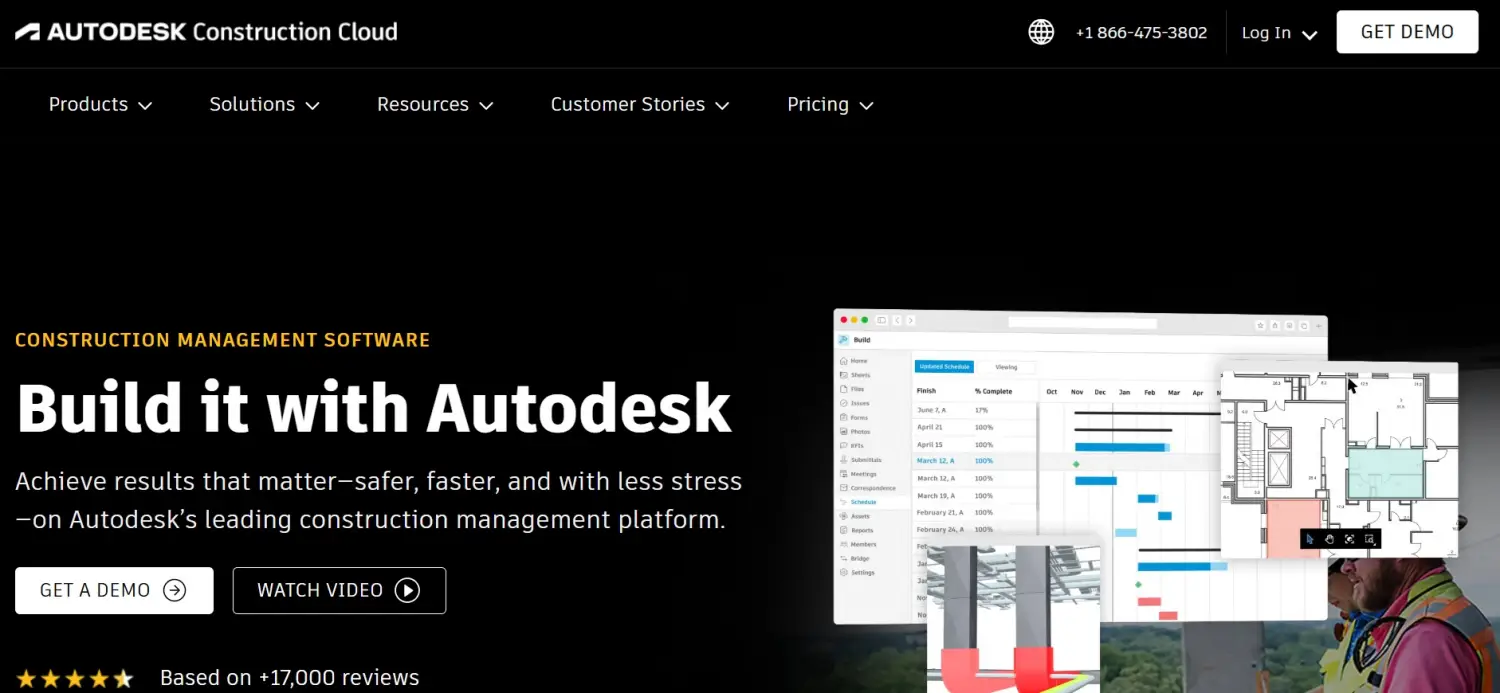Expand the Log In dropdown
This screenshot has height=693, width=1500.
coord(1279,33)
